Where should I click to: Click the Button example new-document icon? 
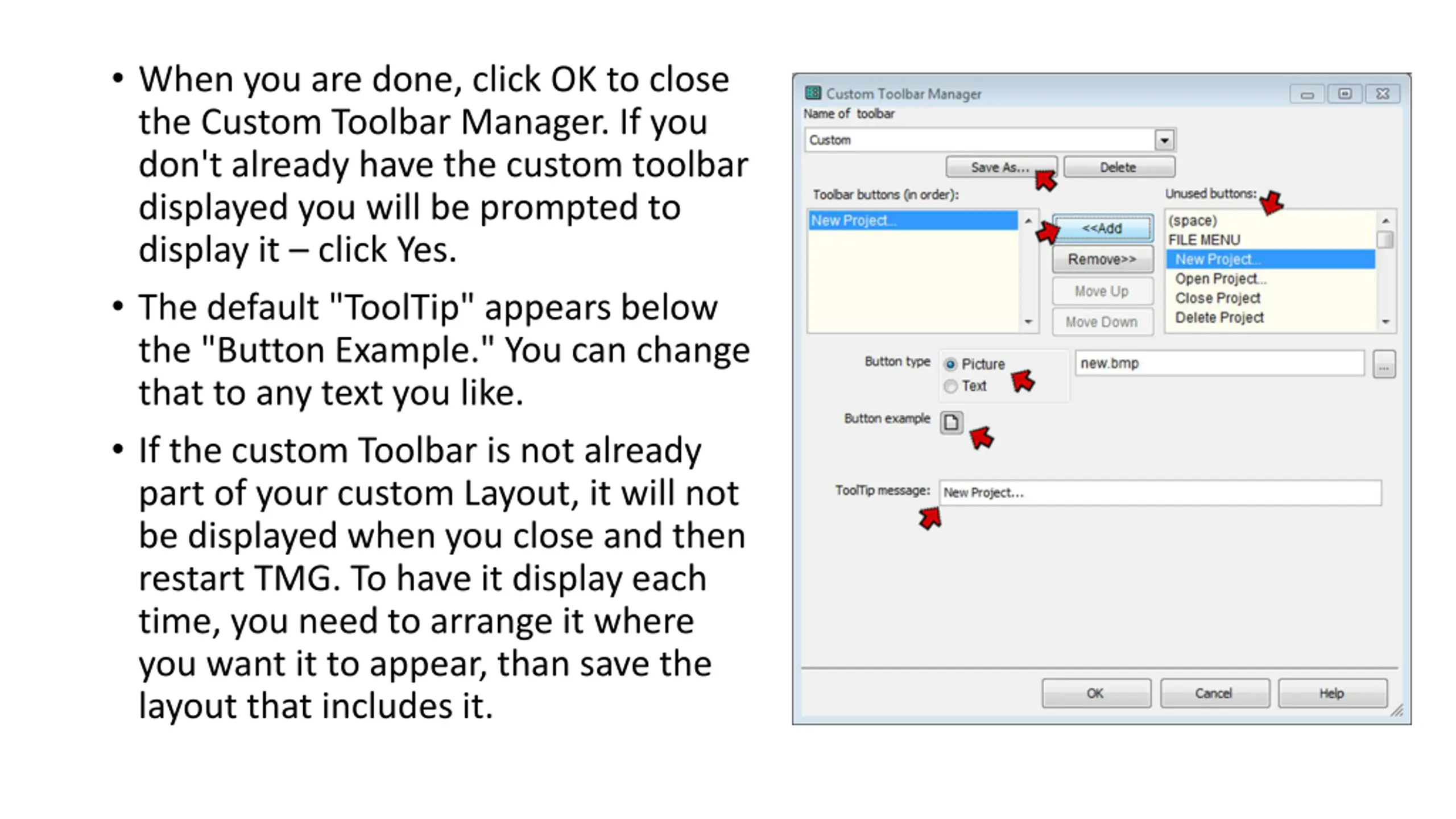click(951, 423)
